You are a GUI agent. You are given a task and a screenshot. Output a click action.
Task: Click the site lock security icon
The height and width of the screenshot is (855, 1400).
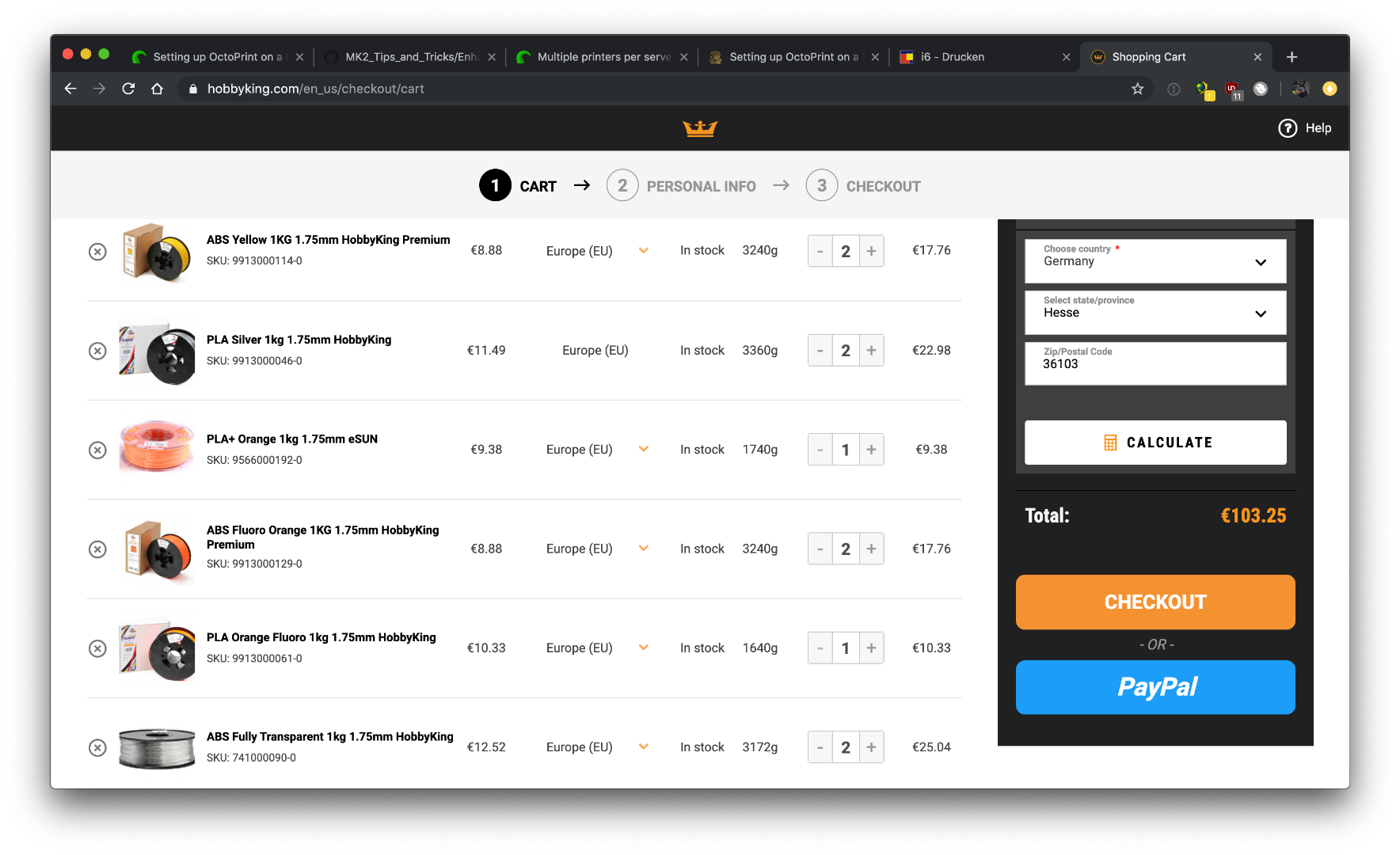[192, 89]
